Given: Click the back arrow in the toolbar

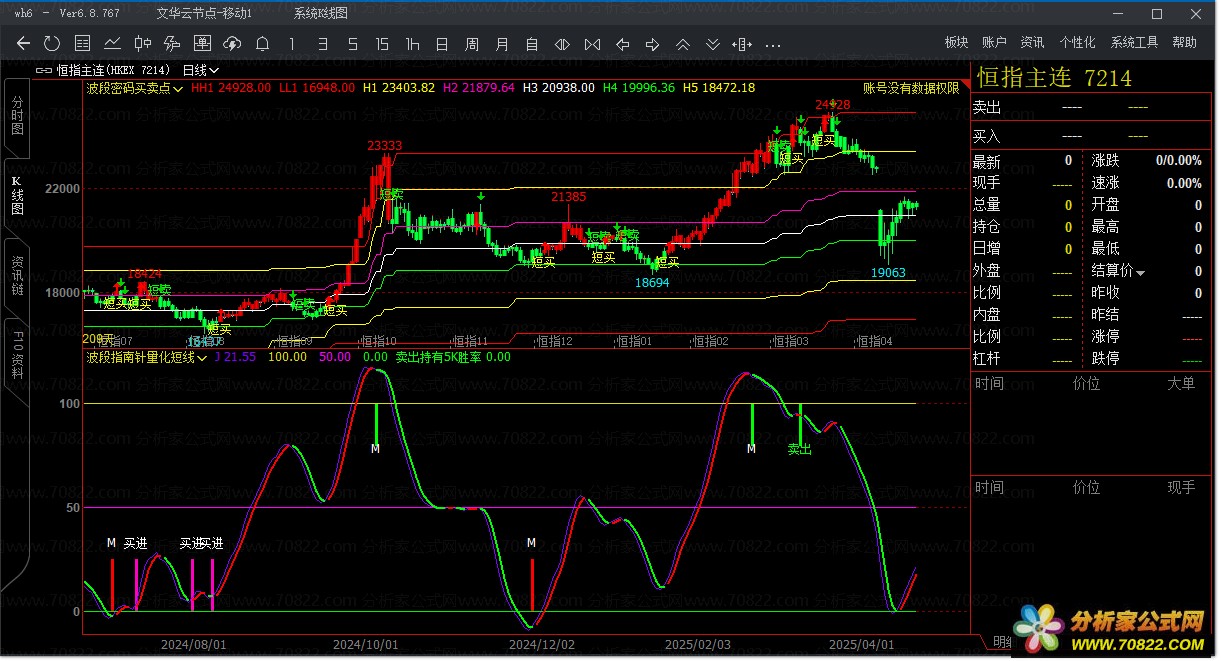Looking at the screenshot, I should (23, 44).
